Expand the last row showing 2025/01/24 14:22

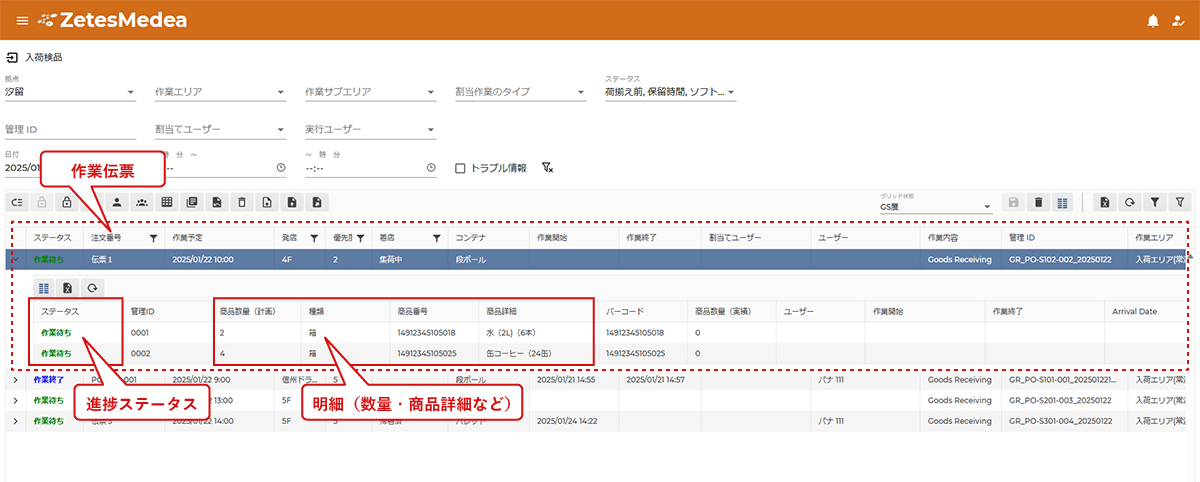pyautogui.click(x=15, y=421)
